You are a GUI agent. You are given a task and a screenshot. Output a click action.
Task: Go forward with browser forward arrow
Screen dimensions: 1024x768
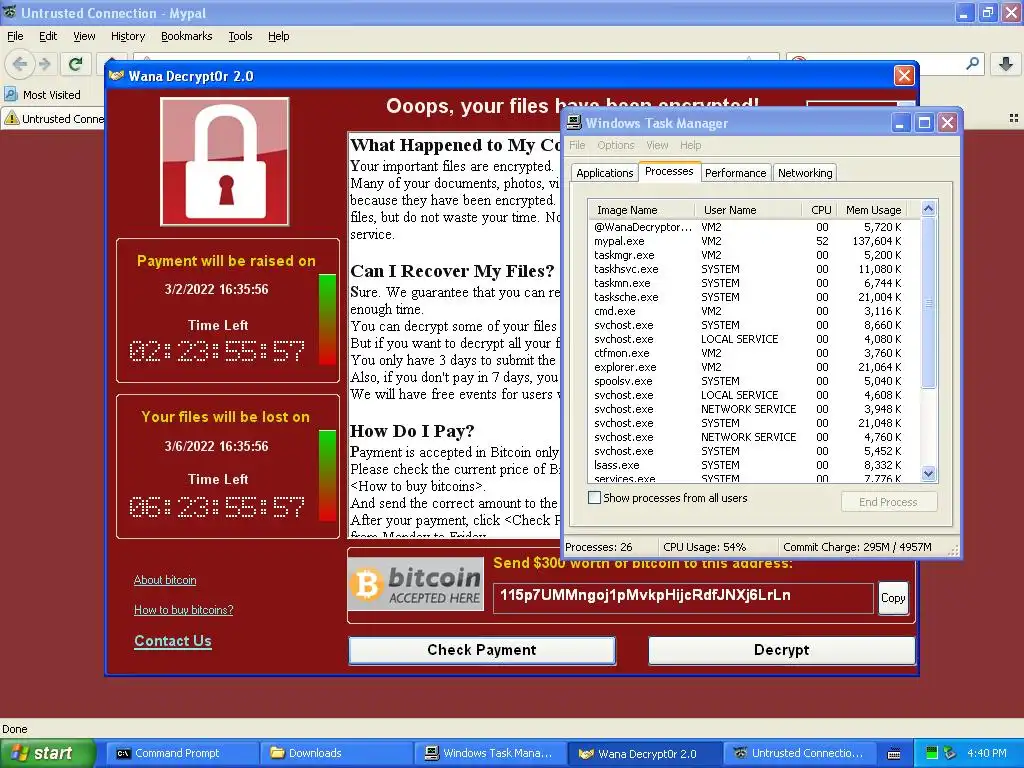[45, 64]
